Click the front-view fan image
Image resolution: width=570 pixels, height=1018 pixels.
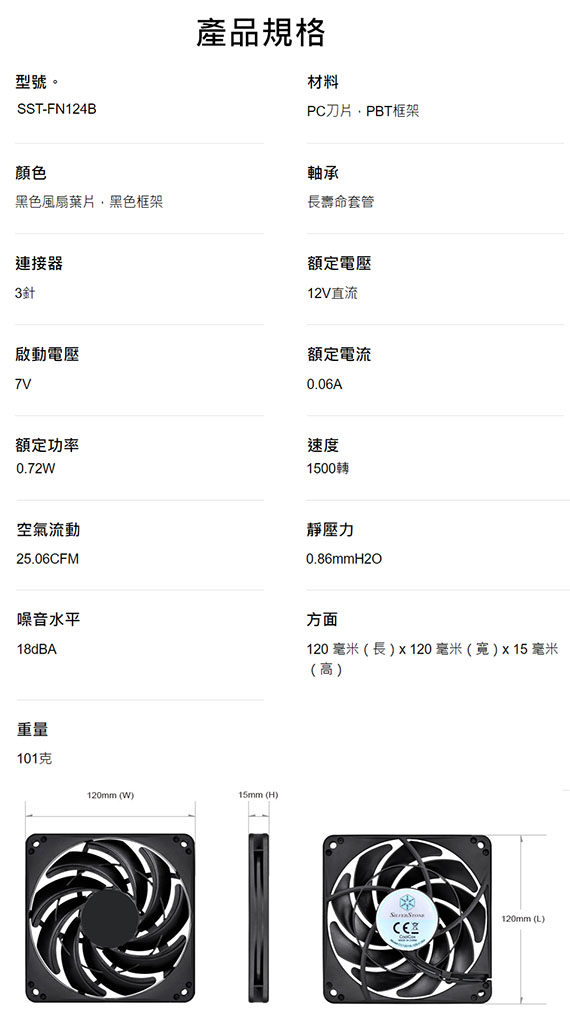pyautogui.click(x=110, y=918)
